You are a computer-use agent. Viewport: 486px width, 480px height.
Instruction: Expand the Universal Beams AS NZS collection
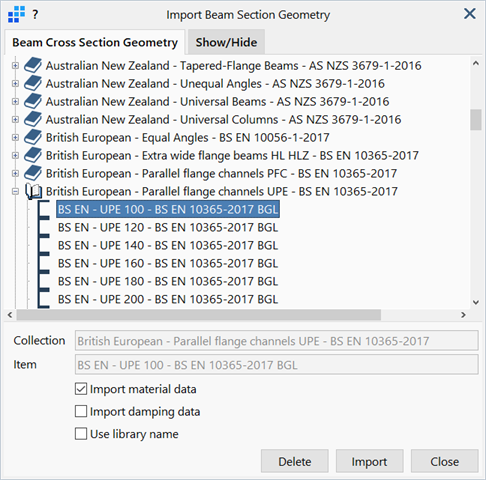(x=15, y=101)
